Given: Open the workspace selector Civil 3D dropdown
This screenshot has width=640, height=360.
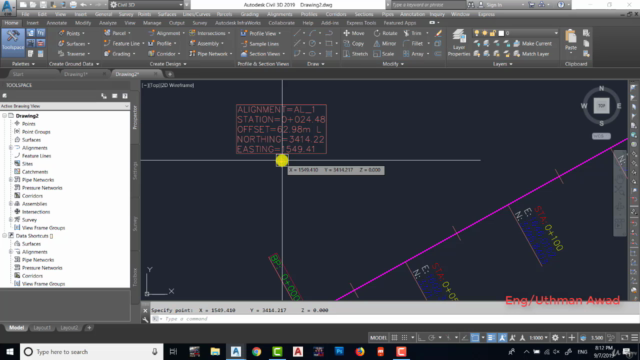Looking at the screenshot, I should point(146,5).
